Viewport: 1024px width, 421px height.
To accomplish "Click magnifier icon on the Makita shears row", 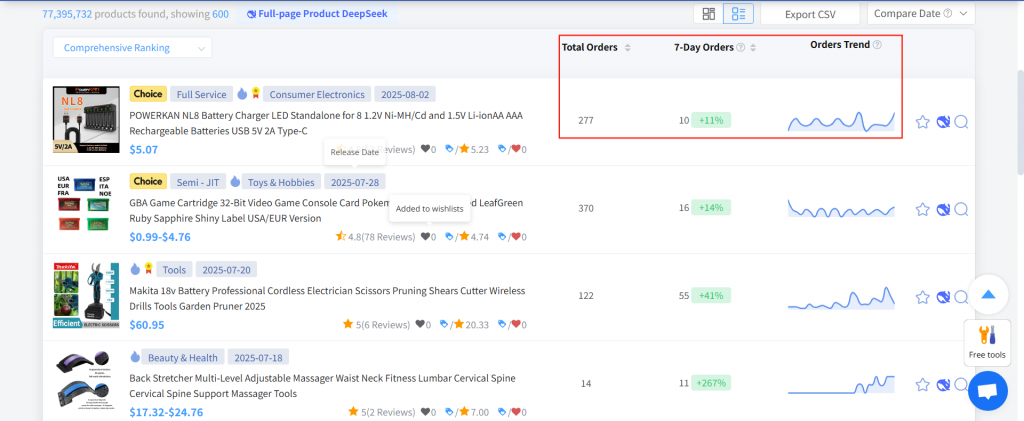I will click(x=961, y=297).
